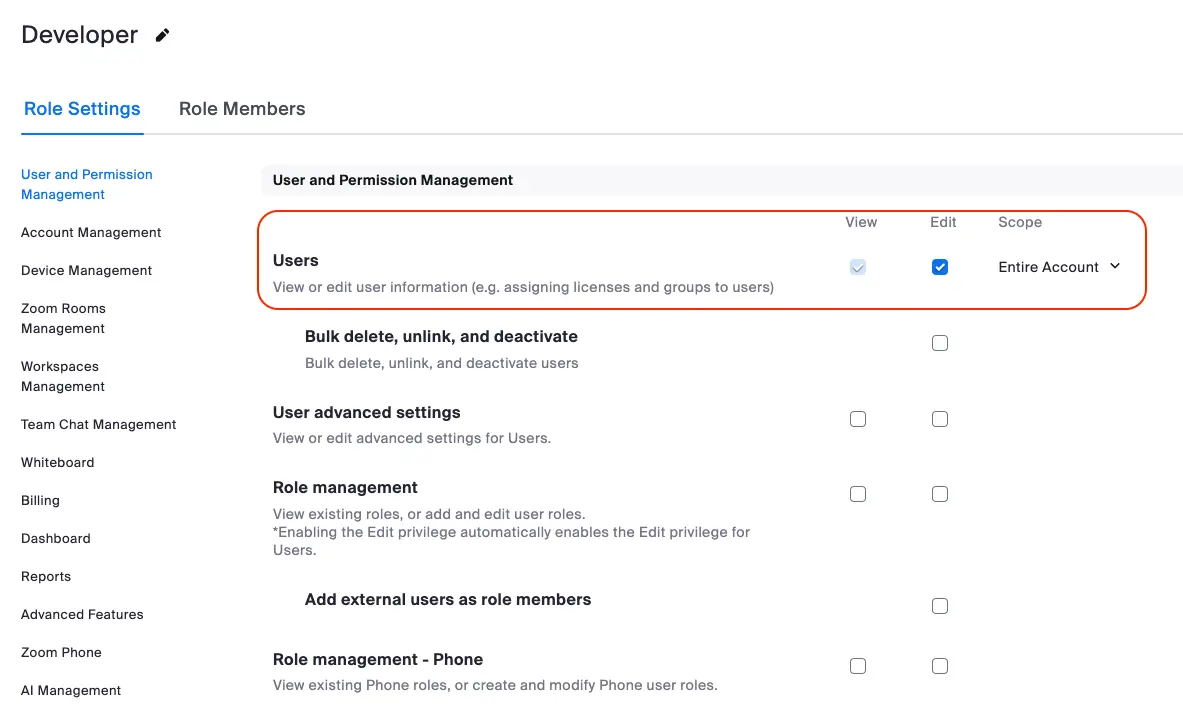Uncheck the Edit checkbox for Users
Screen dimensions: 1183x722
940,267
